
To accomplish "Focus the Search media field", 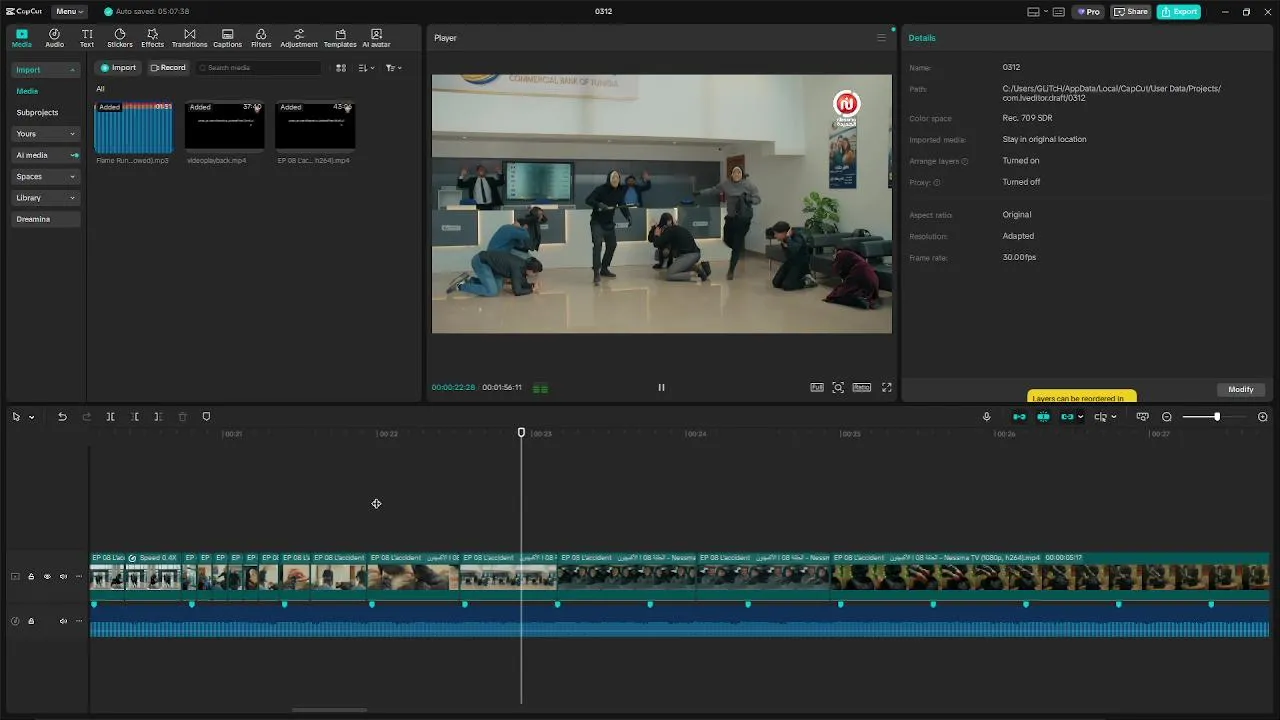I will tap(258, 68).
